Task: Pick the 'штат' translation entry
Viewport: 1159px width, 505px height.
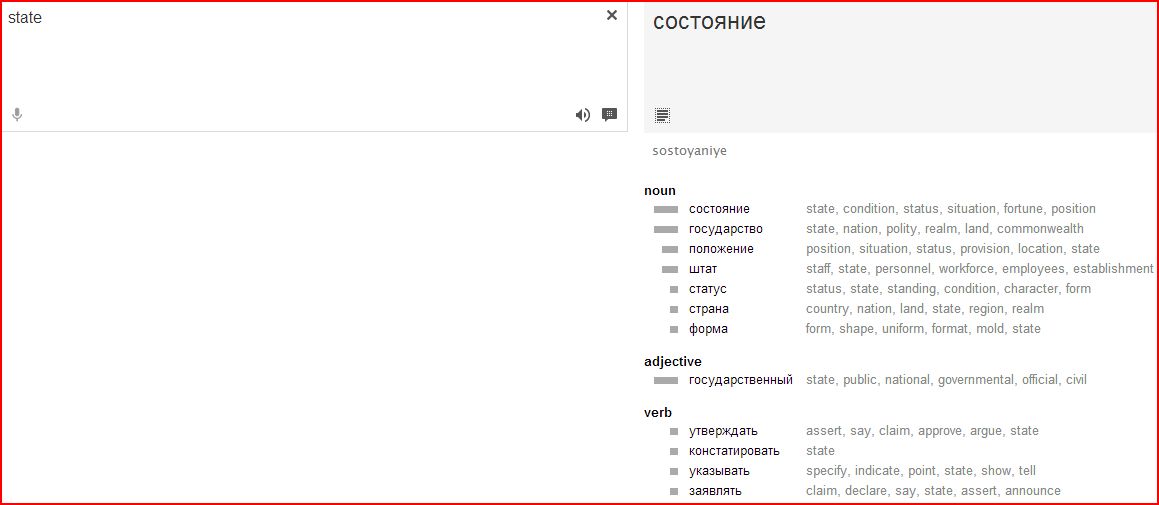Action: tap(703, 269)
